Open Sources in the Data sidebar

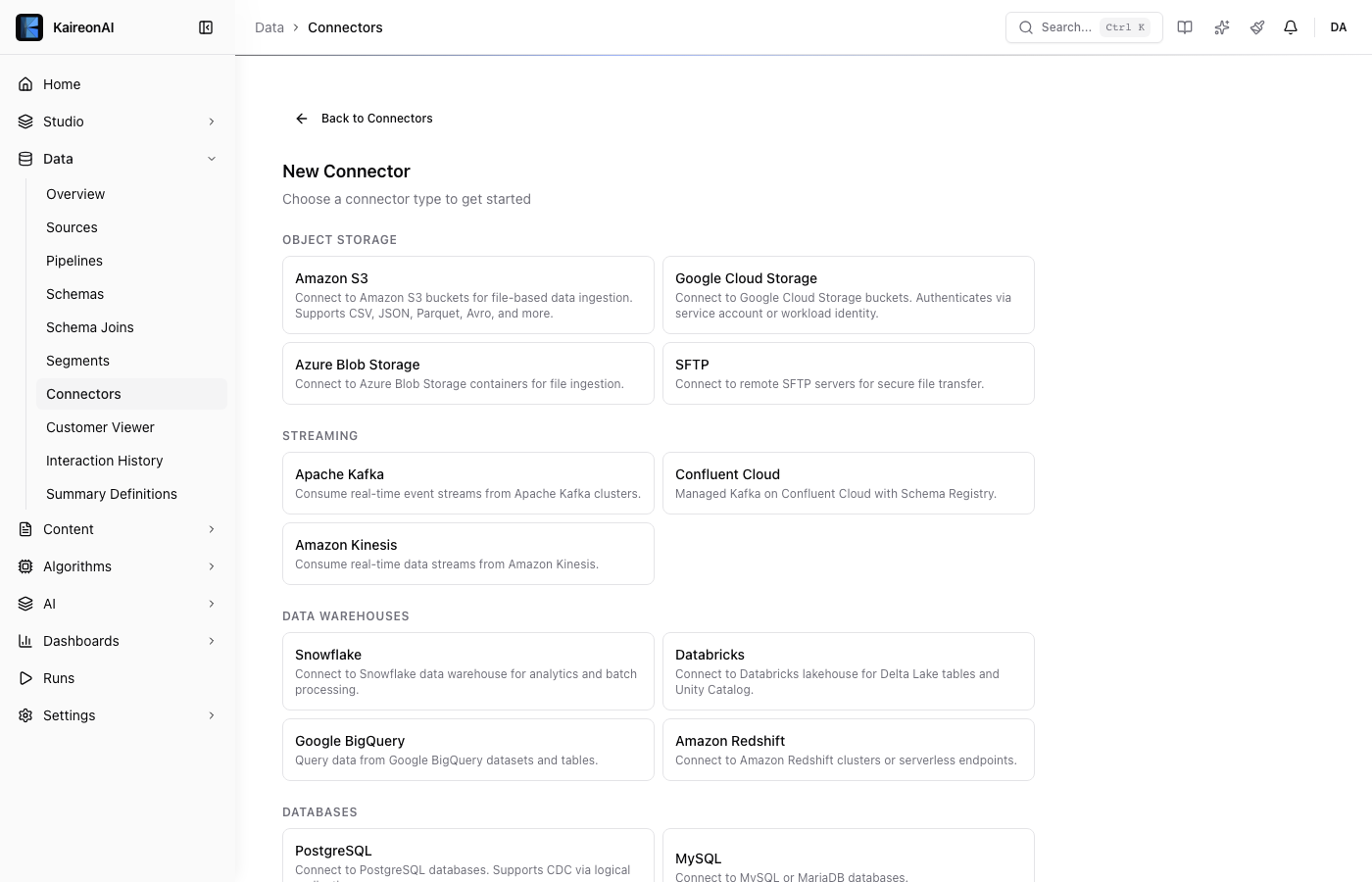(x=72, y=227)
